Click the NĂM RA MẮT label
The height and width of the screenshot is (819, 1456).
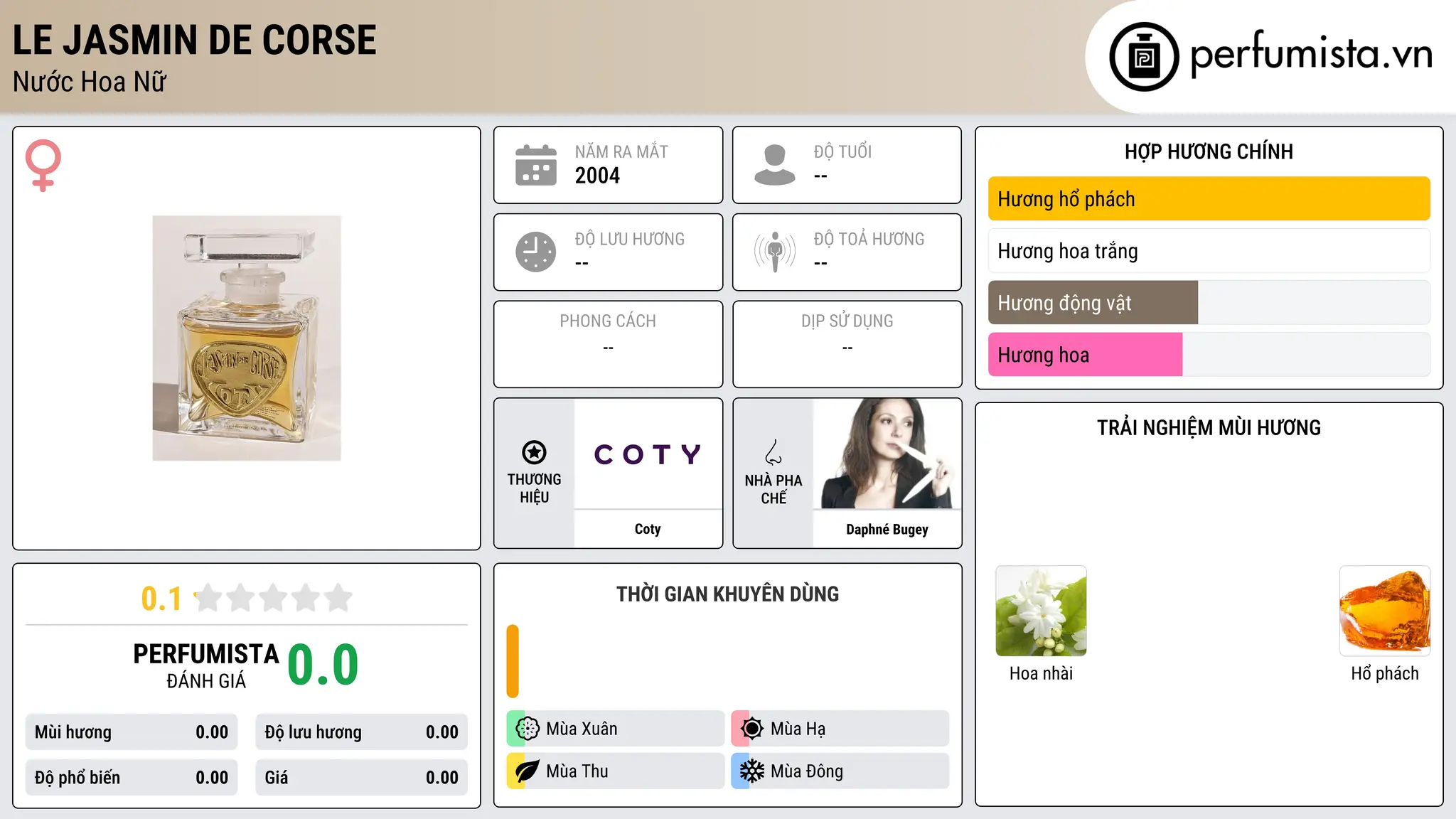[621, 152]
